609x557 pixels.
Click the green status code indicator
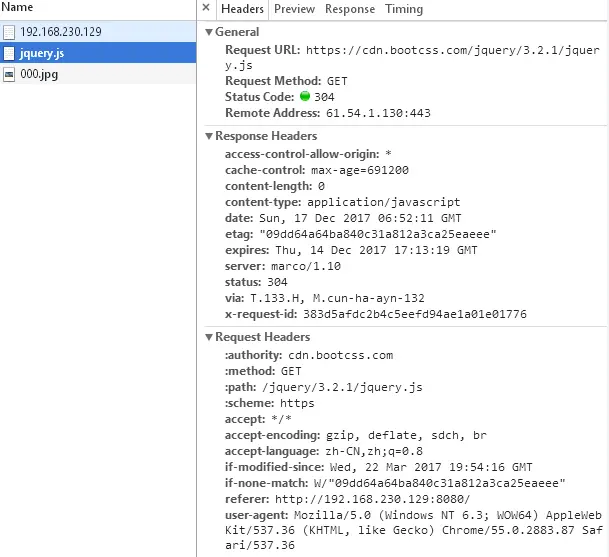coord(305,96)
